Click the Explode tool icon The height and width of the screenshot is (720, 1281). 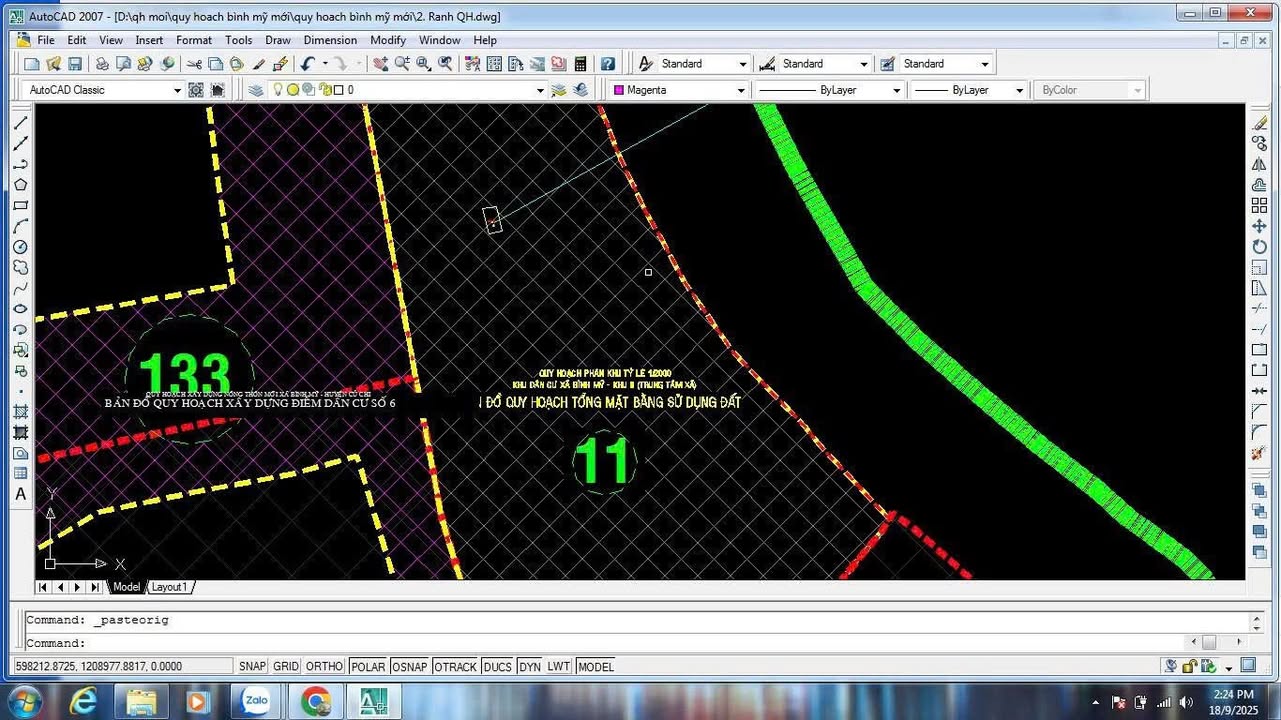(x=1259, y=453)
